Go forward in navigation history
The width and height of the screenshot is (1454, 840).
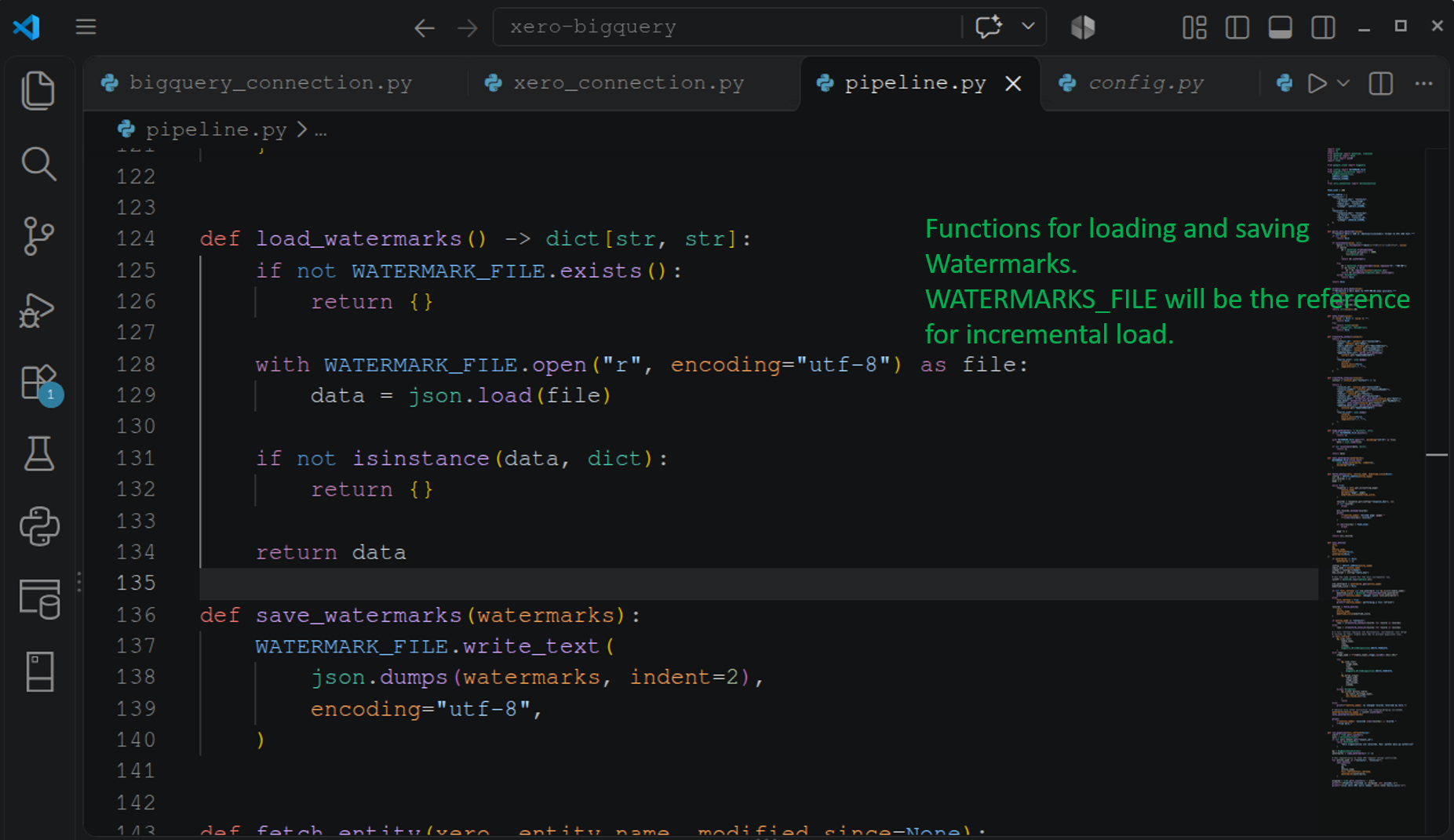(468, 28)
